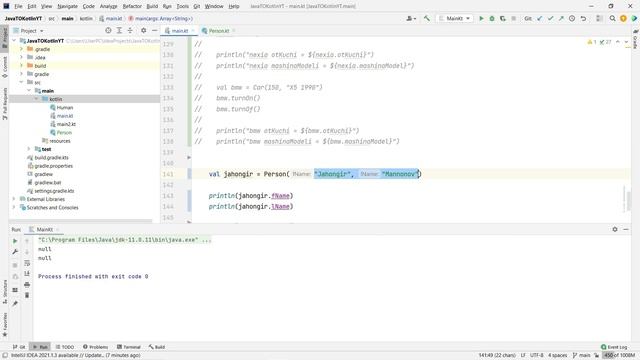Commit changes with green checkmark icon

[x=550, y=18]
